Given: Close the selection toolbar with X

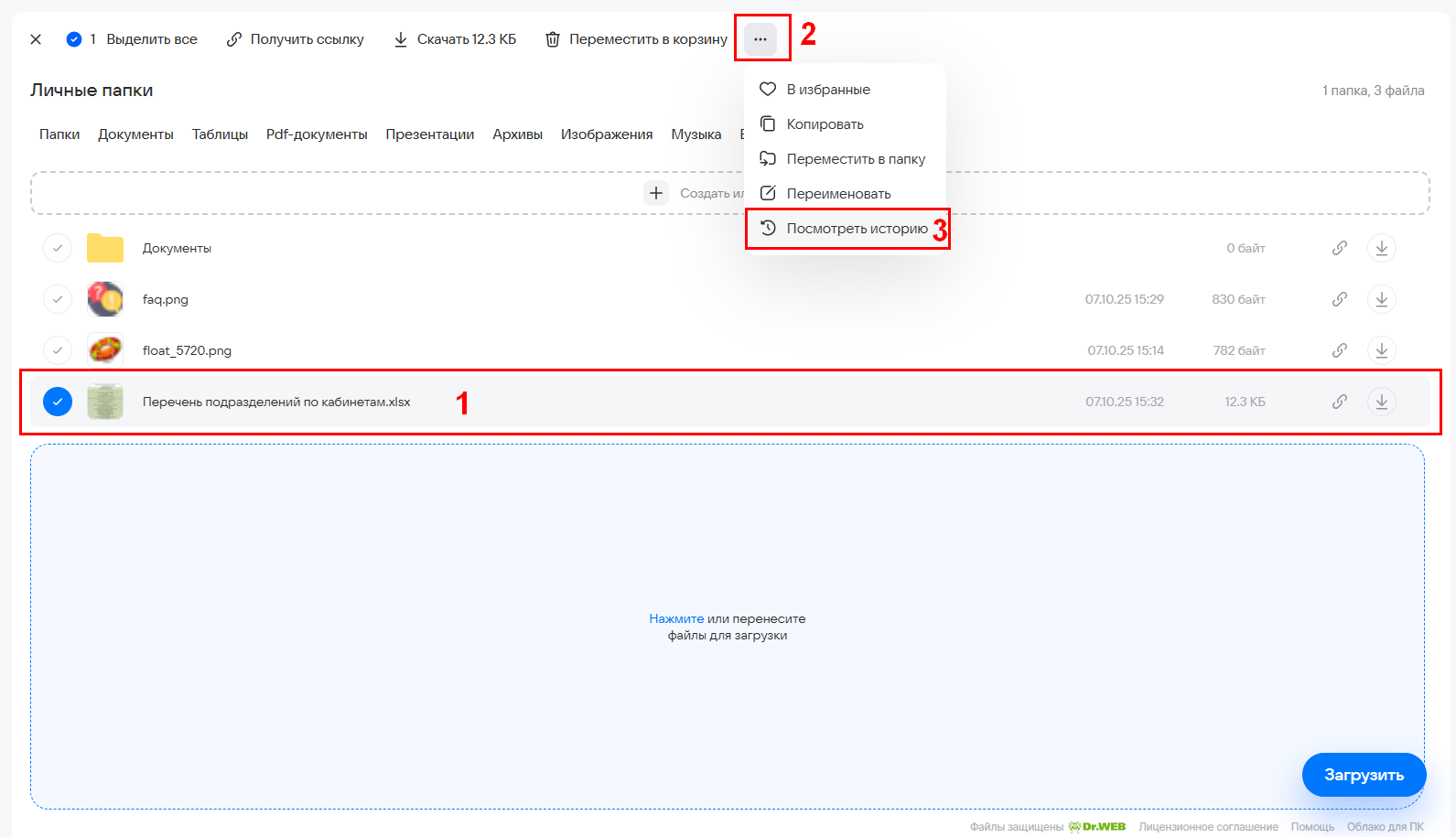Looking at the screenshot, I should point(36,39).
